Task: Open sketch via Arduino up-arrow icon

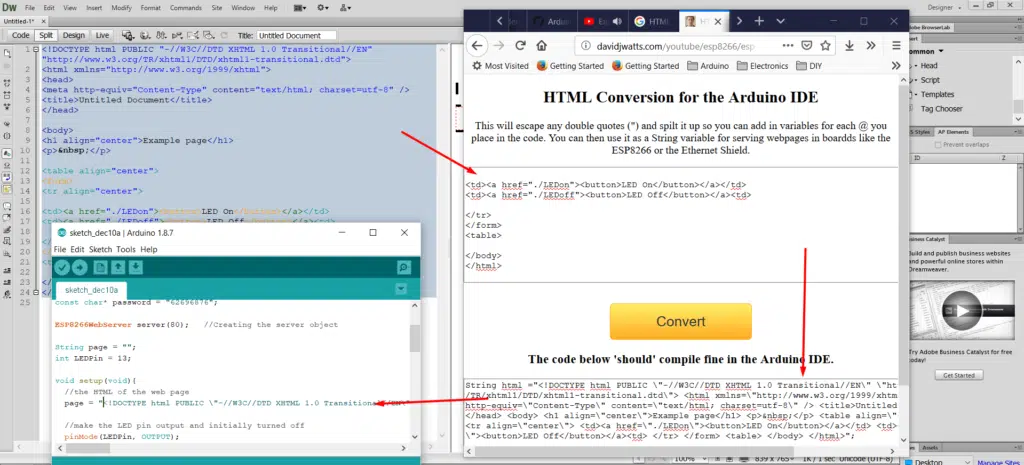Action: (118, 267)
